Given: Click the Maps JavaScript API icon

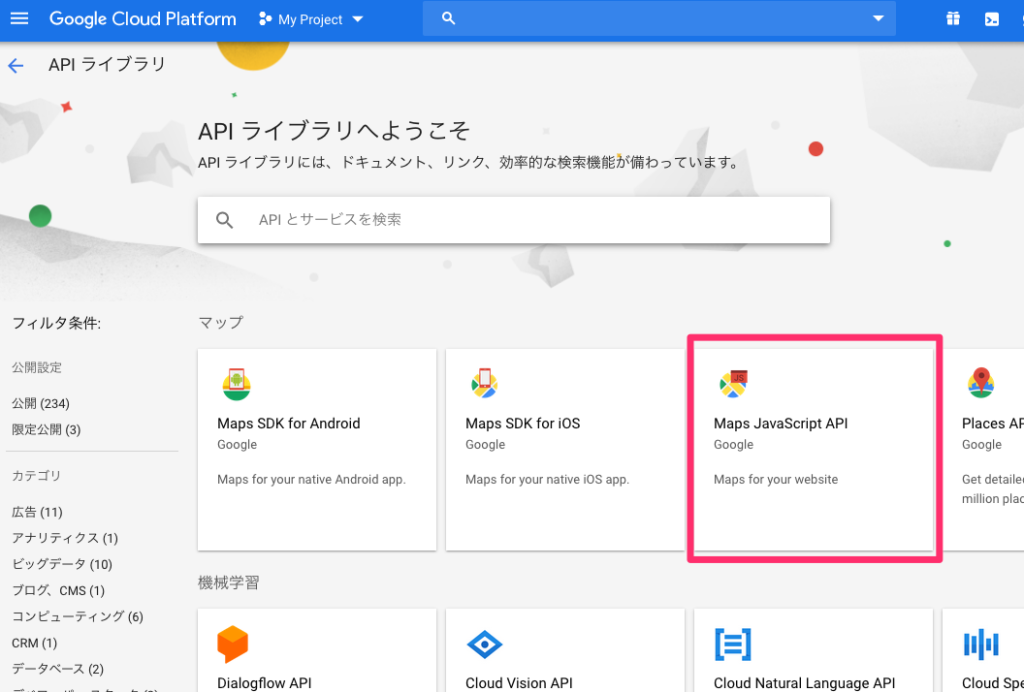Looking at the screenshot, I should click(x=733, y=384).
